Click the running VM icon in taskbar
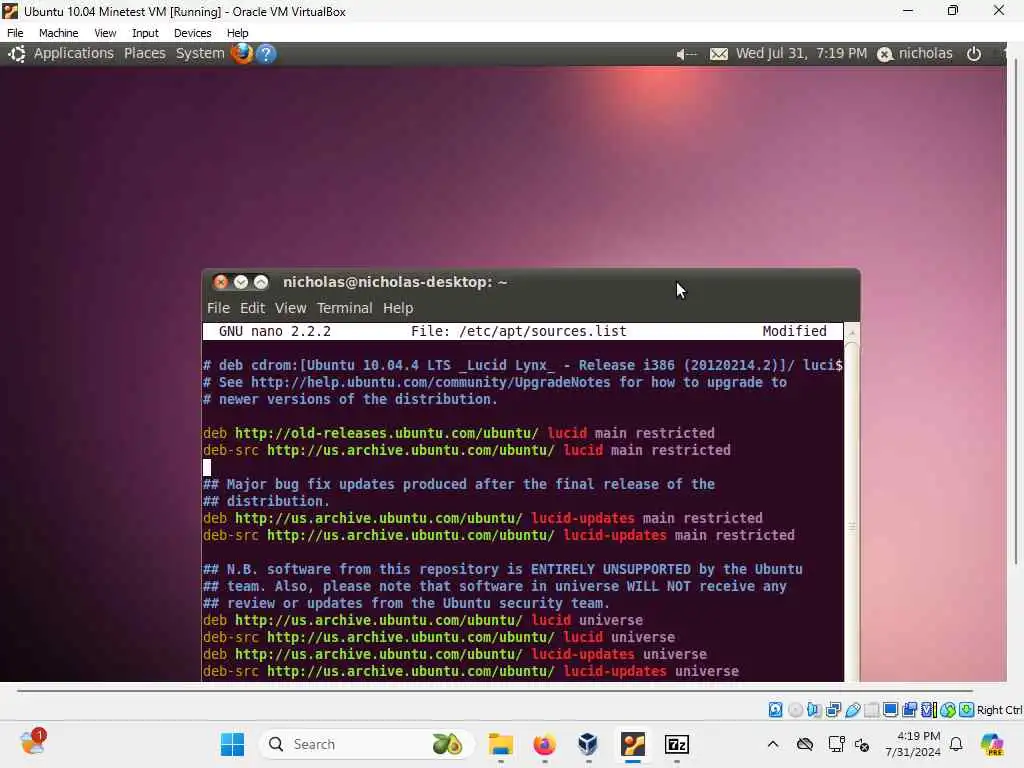The width and height of the screenshot is (1024, 768). [x=633, y=744]
